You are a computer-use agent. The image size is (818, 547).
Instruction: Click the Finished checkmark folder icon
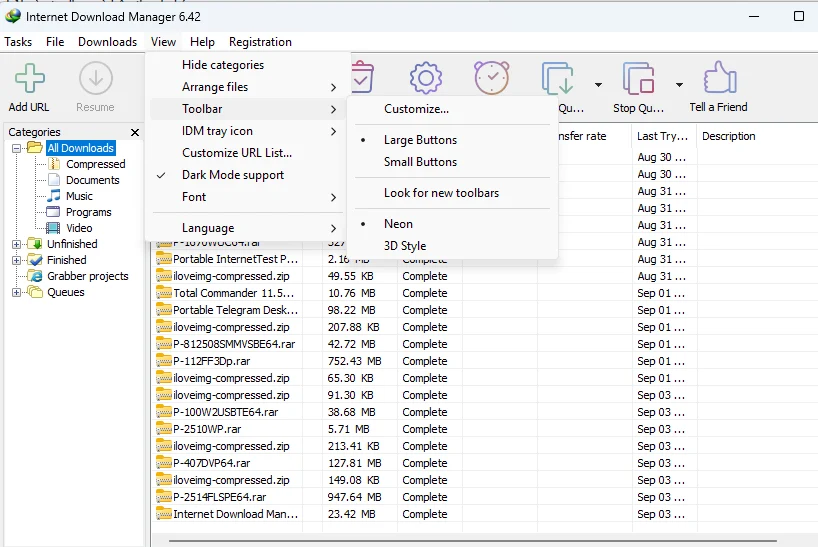(x=35, y=260)
